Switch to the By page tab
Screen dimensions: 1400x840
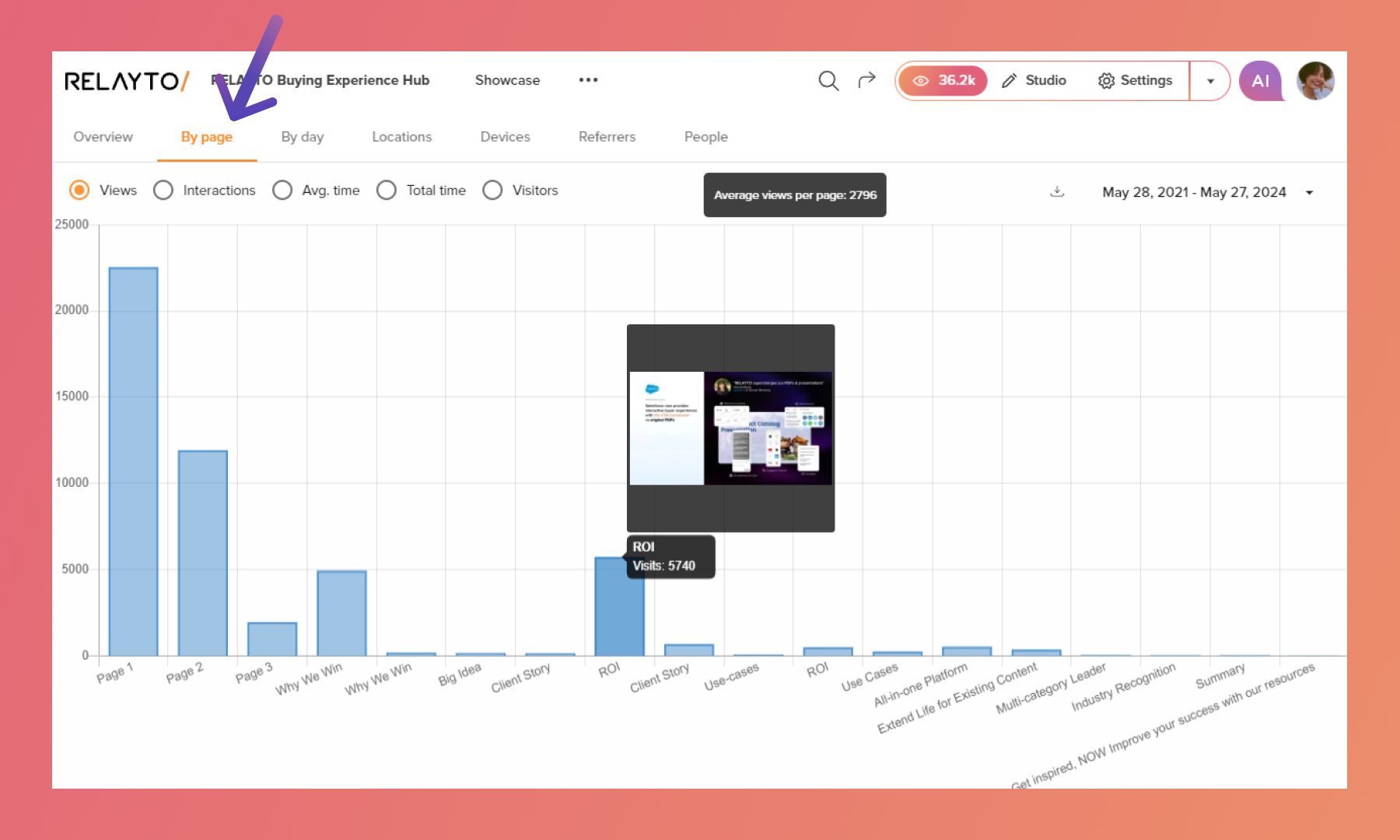pyautogui.click(x=207, y=137)
